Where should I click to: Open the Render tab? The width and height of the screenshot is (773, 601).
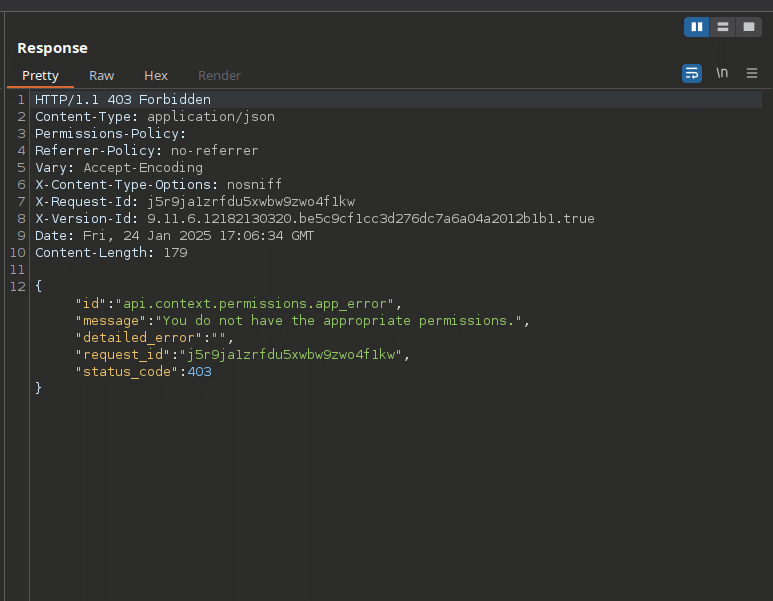tap(219, 75)
